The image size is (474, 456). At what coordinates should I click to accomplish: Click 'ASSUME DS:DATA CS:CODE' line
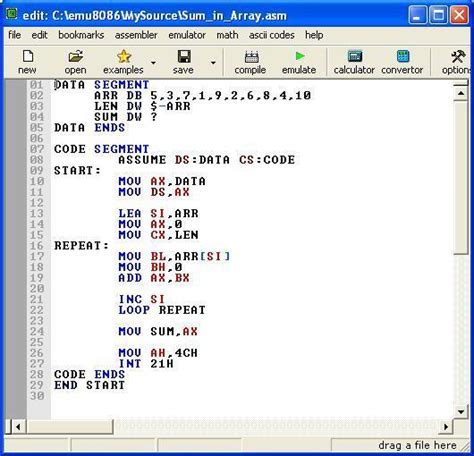(x=207, y=160)
